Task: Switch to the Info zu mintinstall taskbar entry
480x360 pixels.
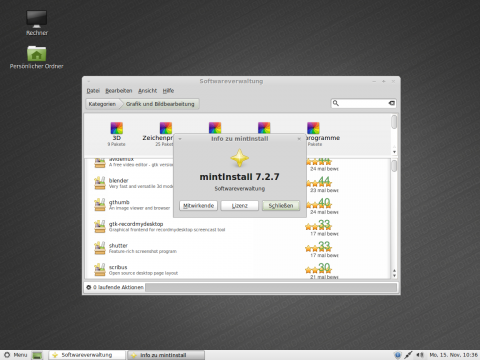Action: (x=166, y=355)
